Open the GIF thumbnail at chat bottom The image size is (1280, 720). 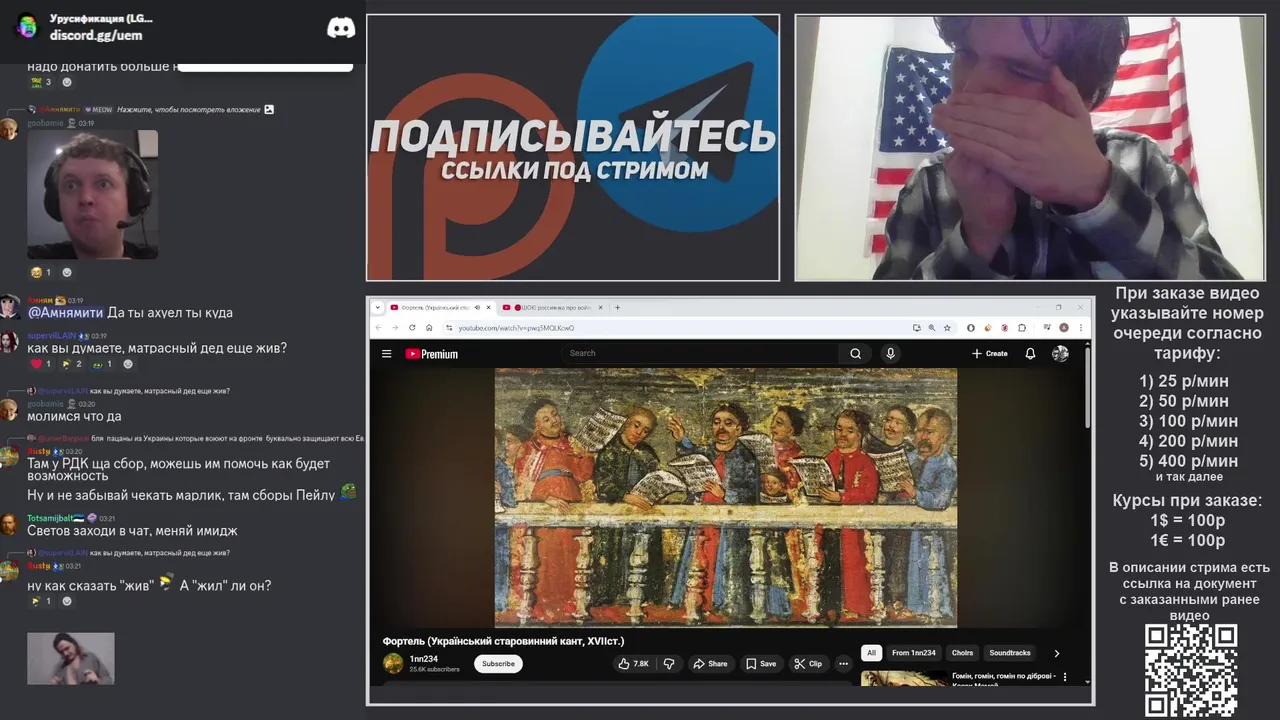(x=70, y=658)
